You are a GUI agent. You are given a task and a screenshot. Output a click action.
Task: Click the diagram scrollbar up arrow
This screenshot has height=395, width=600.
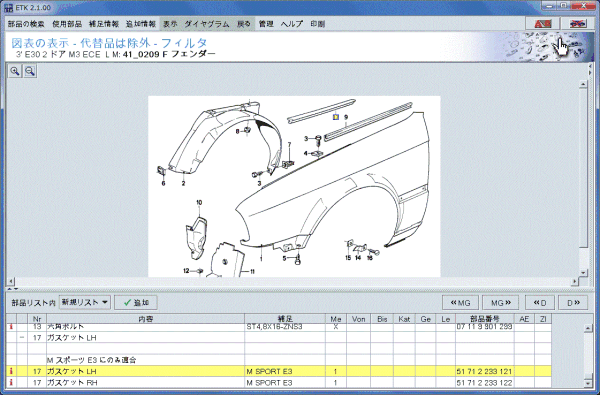[583, 84]
